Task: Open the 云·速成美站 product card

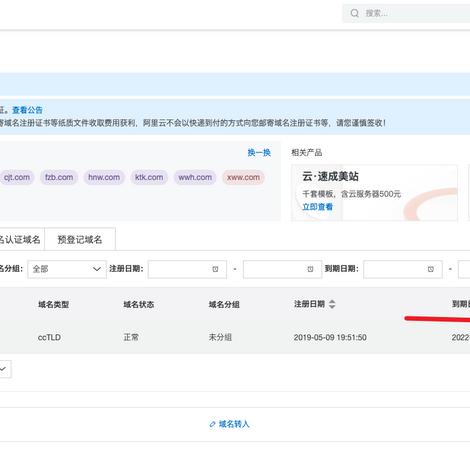Action: (374, 193)
